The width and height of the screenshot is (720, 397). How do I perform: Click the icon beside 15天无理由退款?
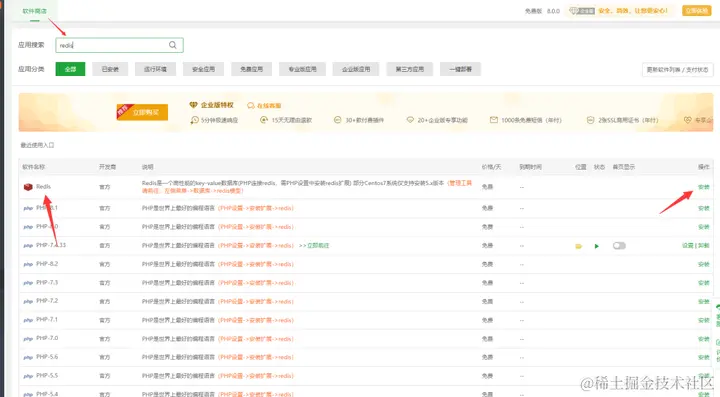click(264, 120)
